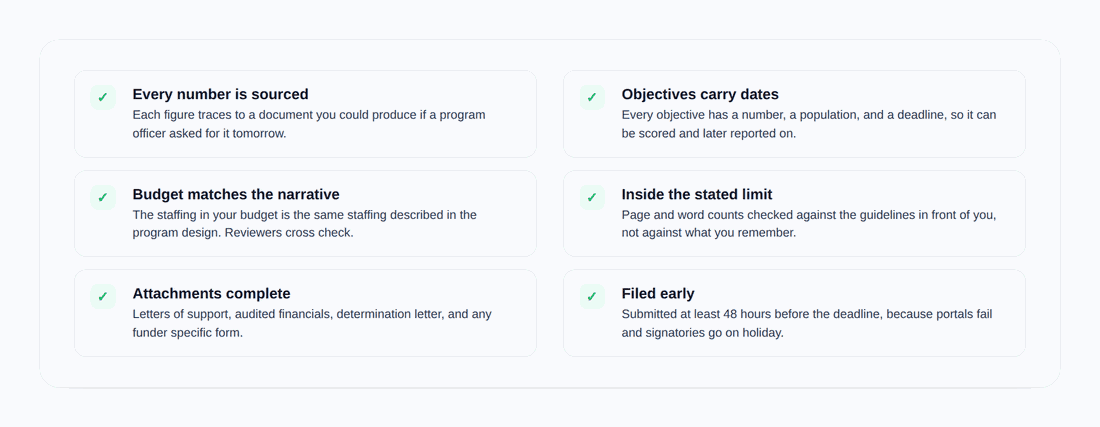Toggle the Filed early checkmark
1100x427 pixels.
coord(592,297)
